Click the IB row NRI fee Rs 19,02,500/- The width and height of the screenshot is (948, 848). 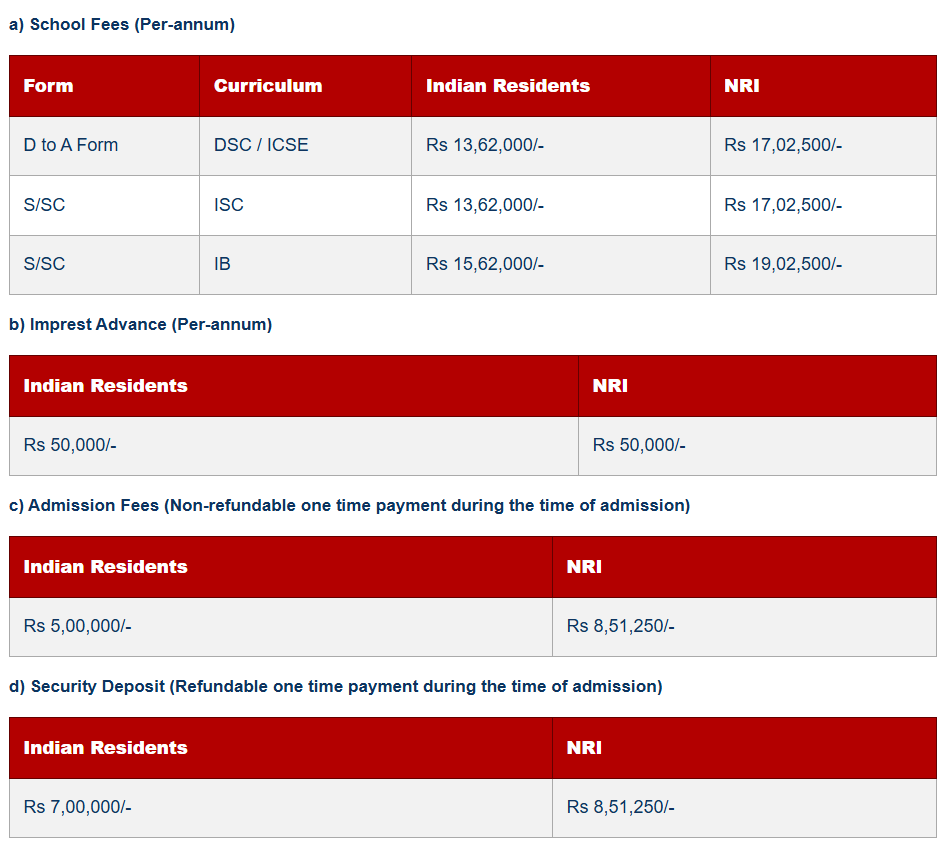click(x=782, y=264)
